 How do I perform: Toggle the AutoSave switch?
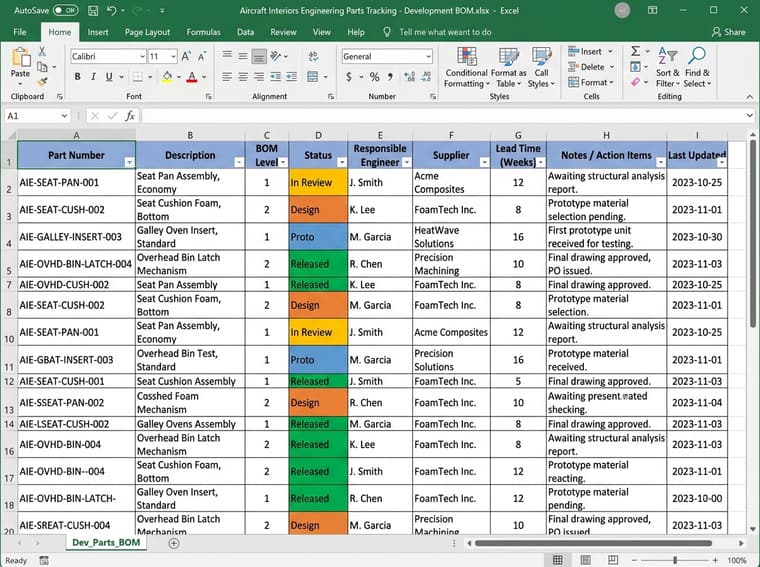[65, 10]
